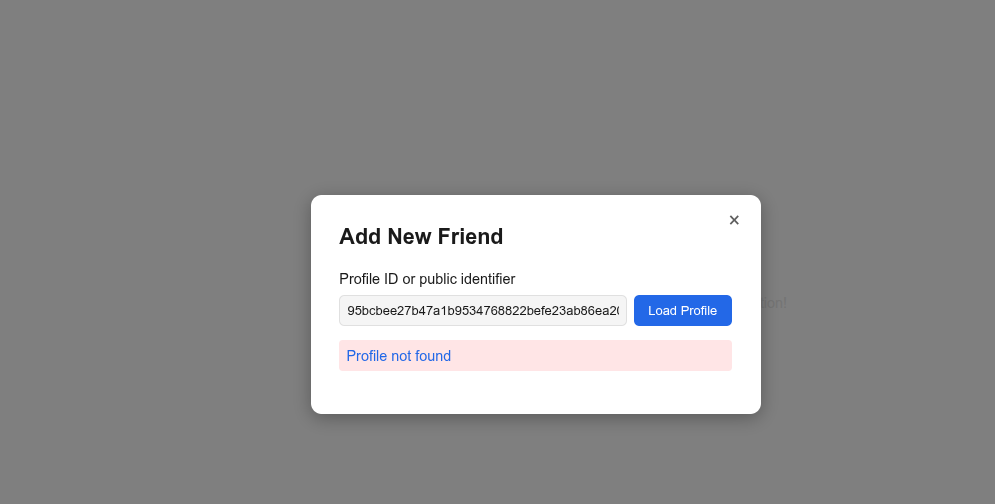Focus the Profile ID input field
The width and height of the screenshot is (995, 504).
[483, 310]
